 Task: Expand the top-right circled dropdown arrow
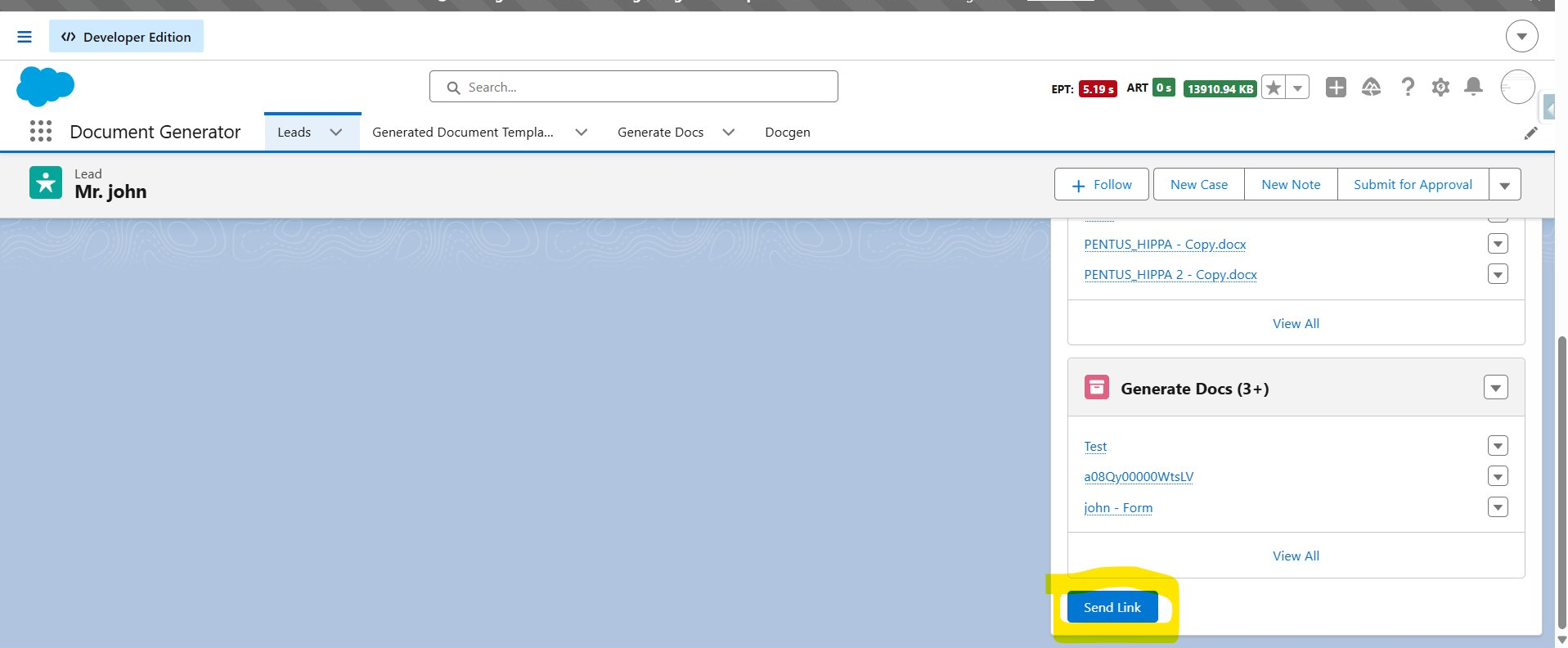tap(1521, 36)
